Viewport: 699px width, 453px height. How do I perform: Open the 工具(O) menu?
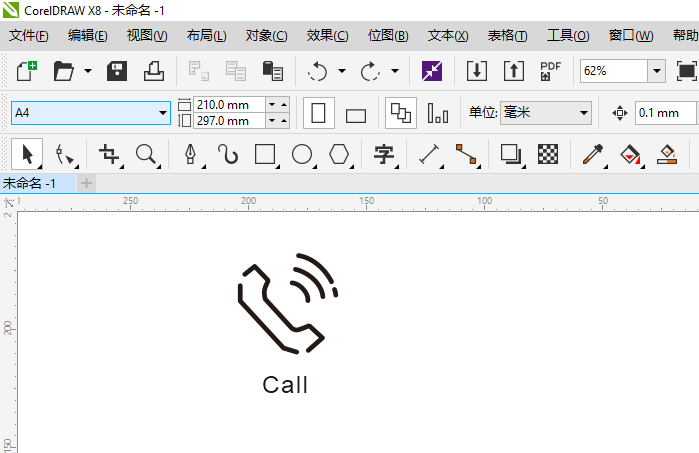tap(568, 35)
